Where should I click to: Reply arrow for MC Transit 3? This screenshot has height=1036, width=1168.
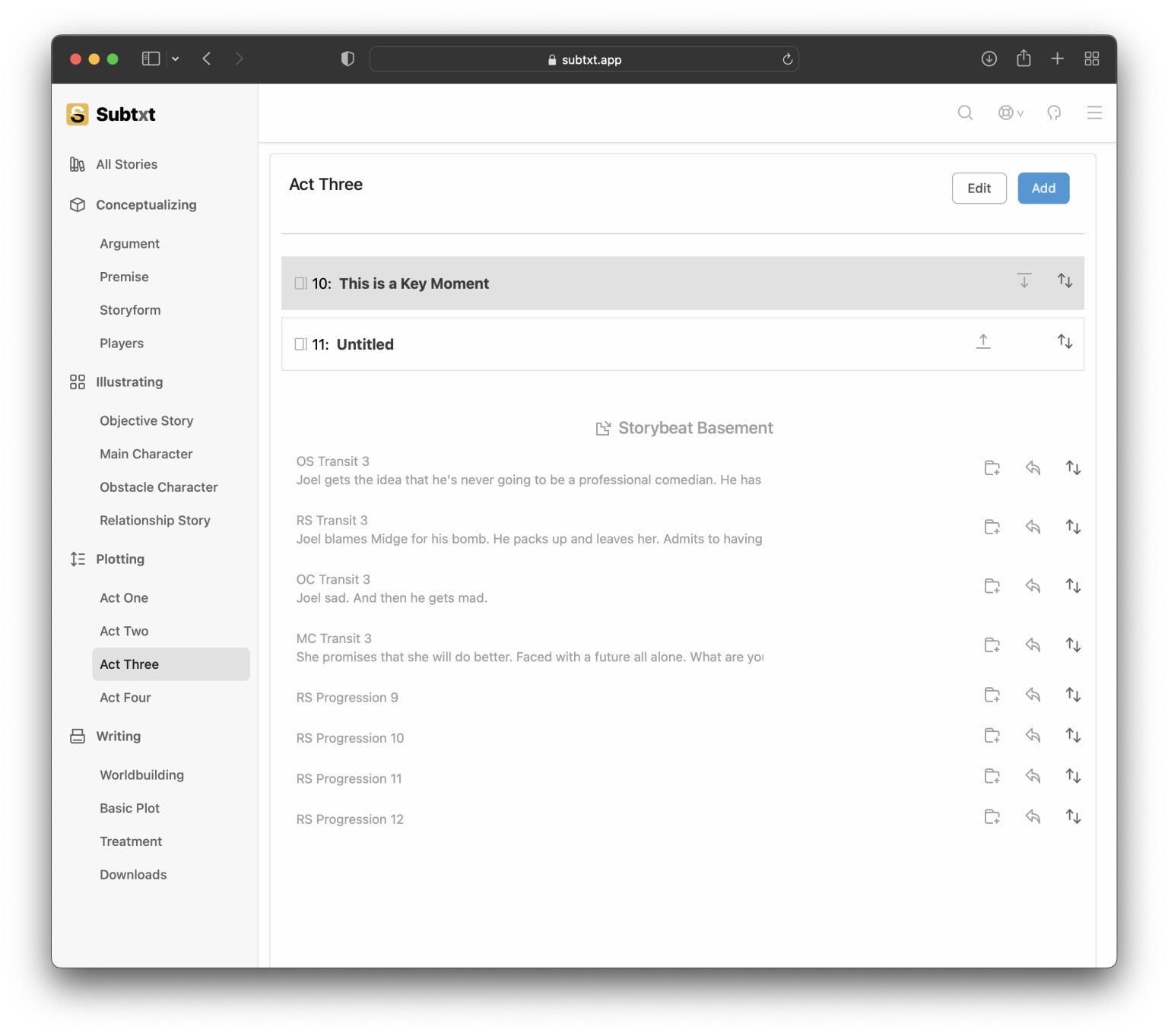pos(1033,645)
